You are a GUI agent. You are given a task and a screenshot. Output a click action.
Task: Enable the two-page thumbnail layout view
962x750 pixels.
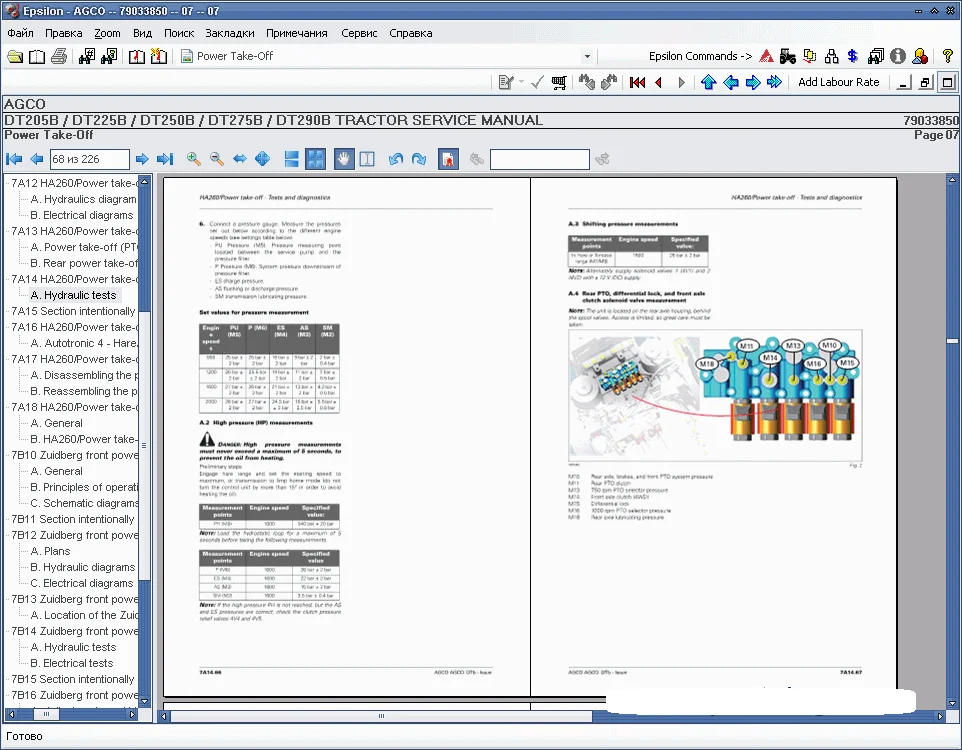click(315, 159)
